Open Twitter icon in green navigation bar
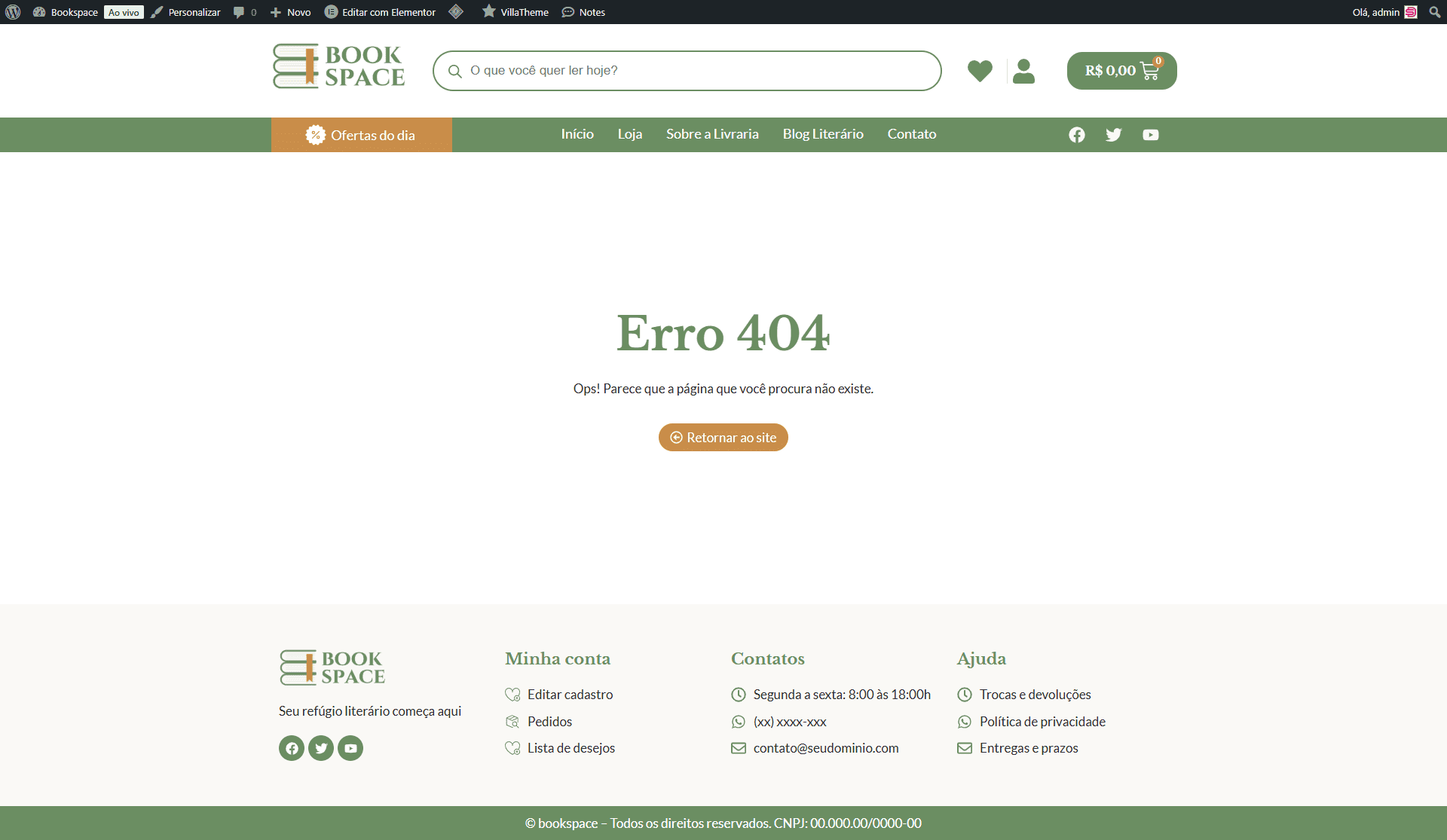The image size is (1447, 840). (x=1114, y=135)
